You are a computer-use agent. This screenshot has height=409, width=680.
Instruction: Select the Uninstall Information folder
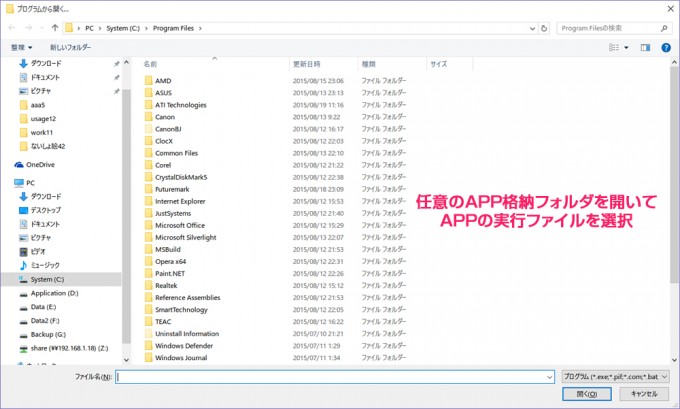(x=187, y=334)
